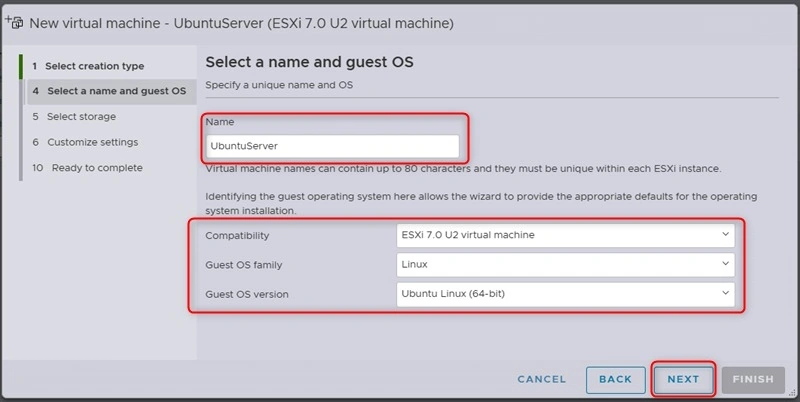This screenshot has width=800, height=402.
Task: Proceed with the NEXT button
Action: (x=683, y=380)
